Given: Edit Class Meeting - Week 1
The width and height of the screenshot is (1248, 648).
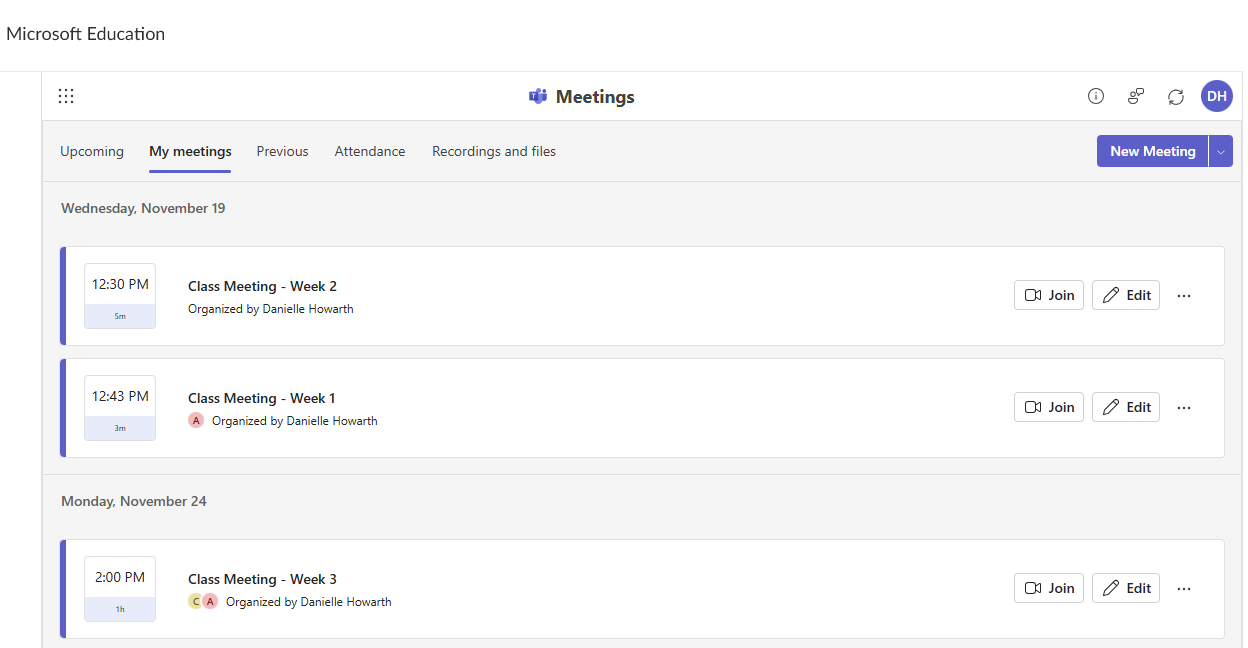Looking at the screenshot, I should click(1126, 407).
